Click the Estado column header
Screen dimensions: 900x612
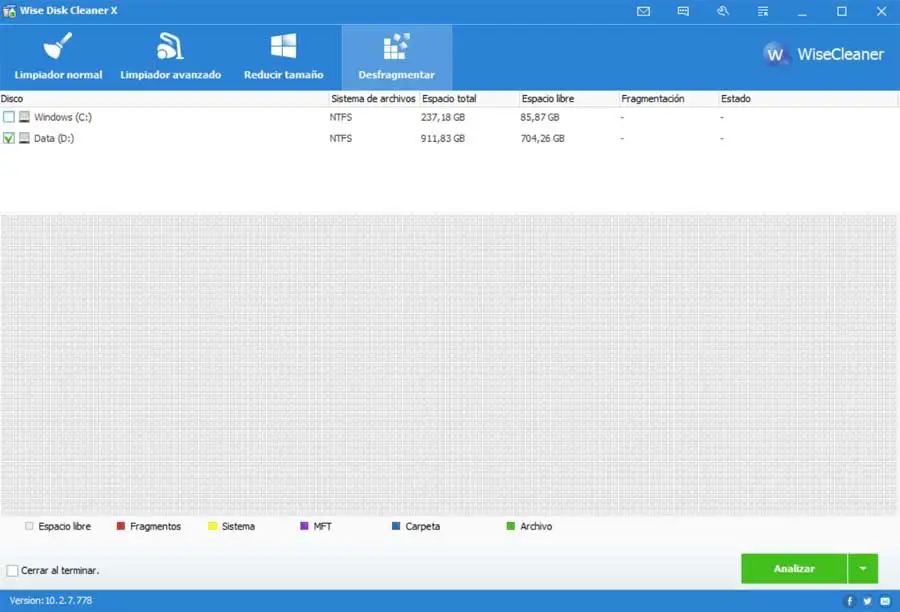[808, 99]
